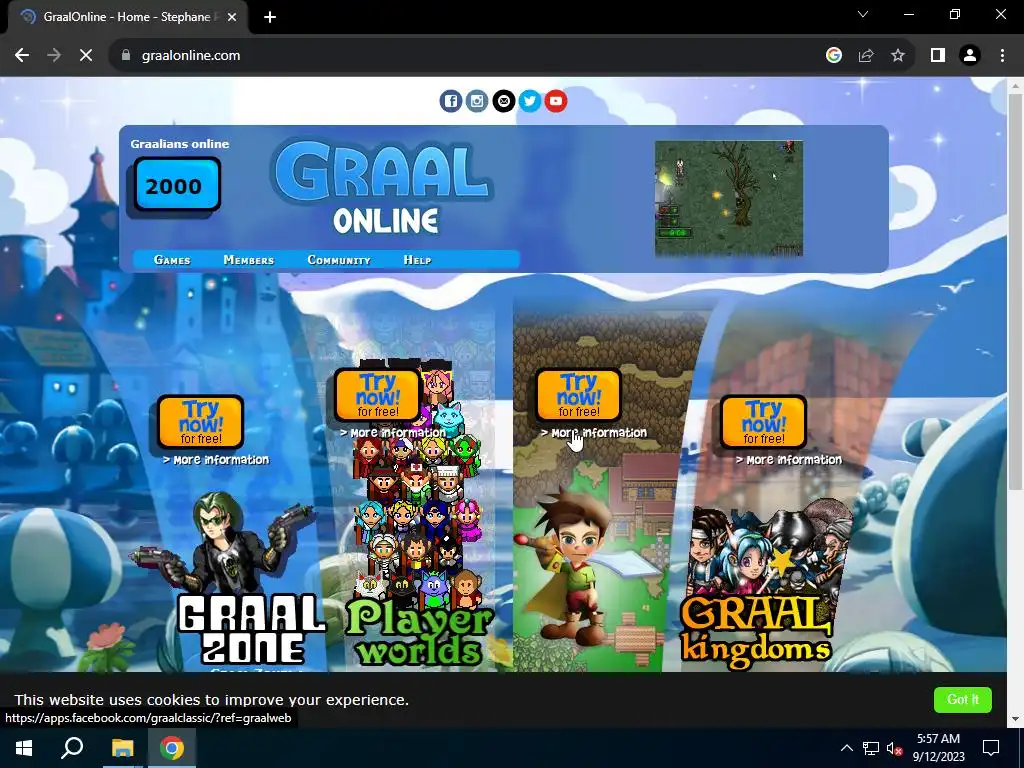1024x768 pixels.
Task: Open Chrome three-dot menu
Action: 1002,56
